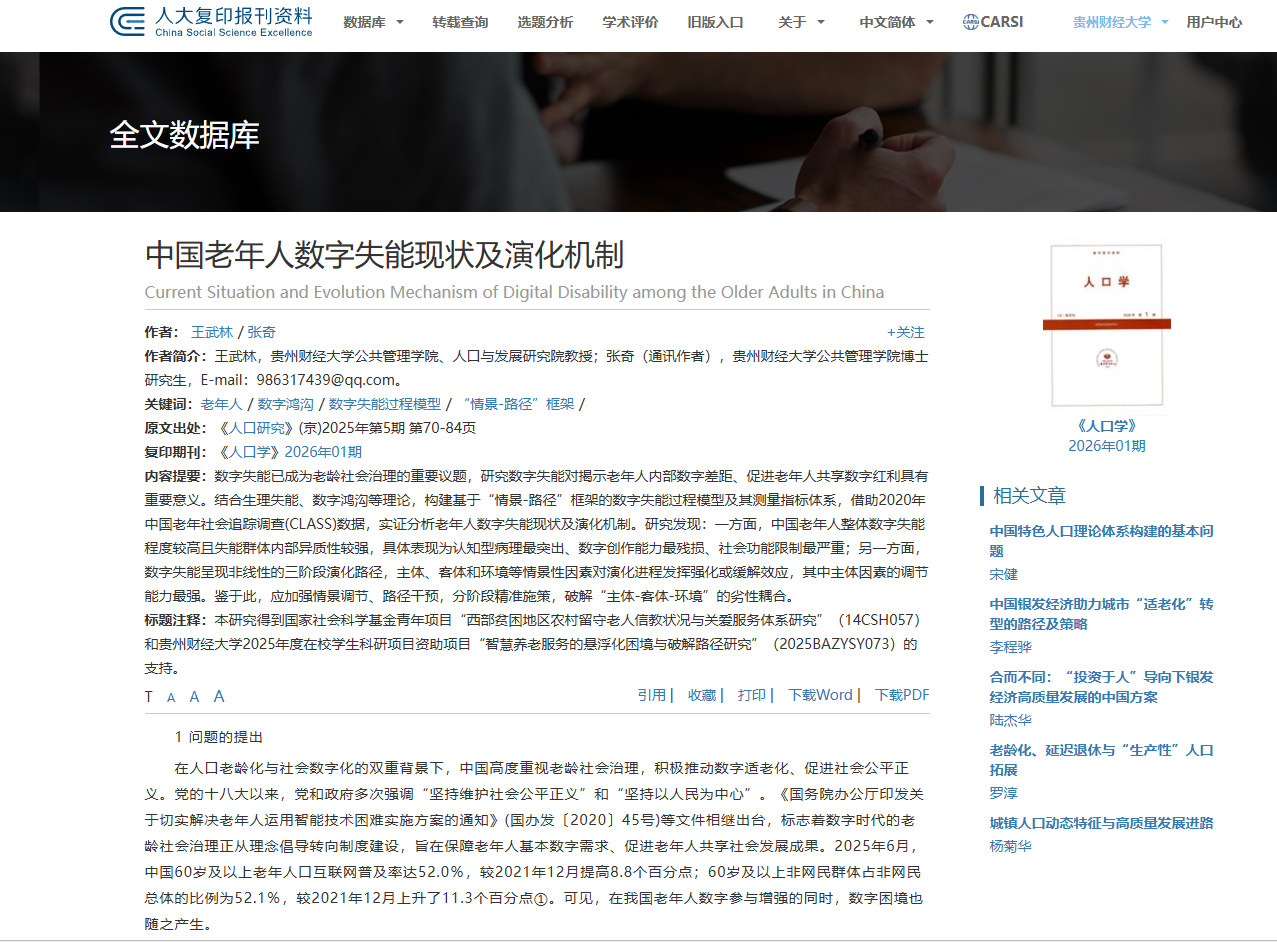
Task: Expand the 关于 dropdown menu
Action: [802, 22]
